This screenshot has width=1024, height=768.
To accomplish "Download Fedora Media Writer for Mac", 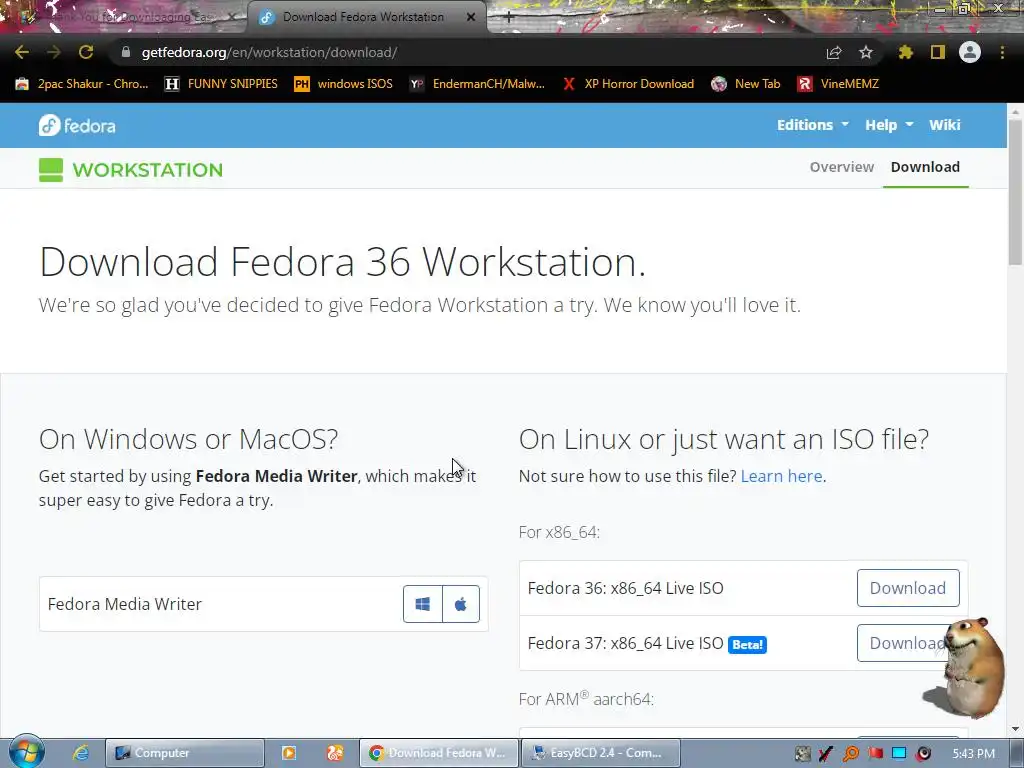I will 461,604.
